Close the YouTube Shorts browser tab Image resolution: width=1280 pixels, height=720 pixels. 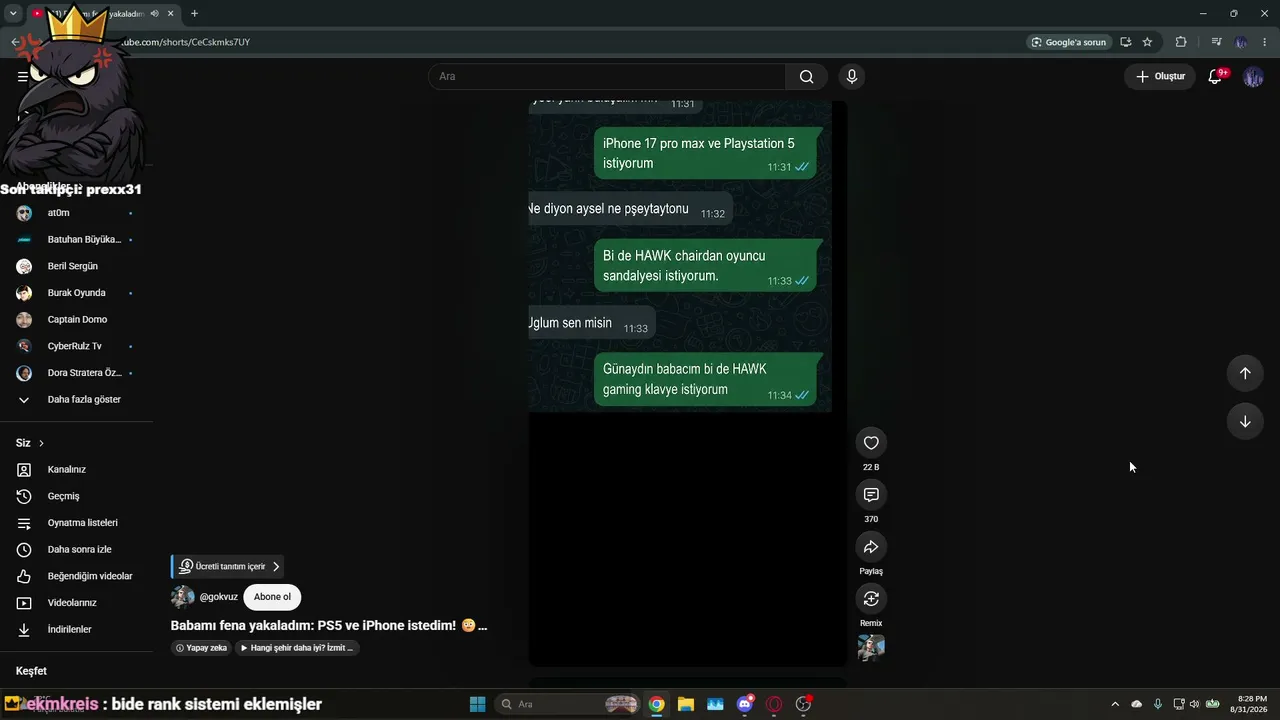click(171, 13)
